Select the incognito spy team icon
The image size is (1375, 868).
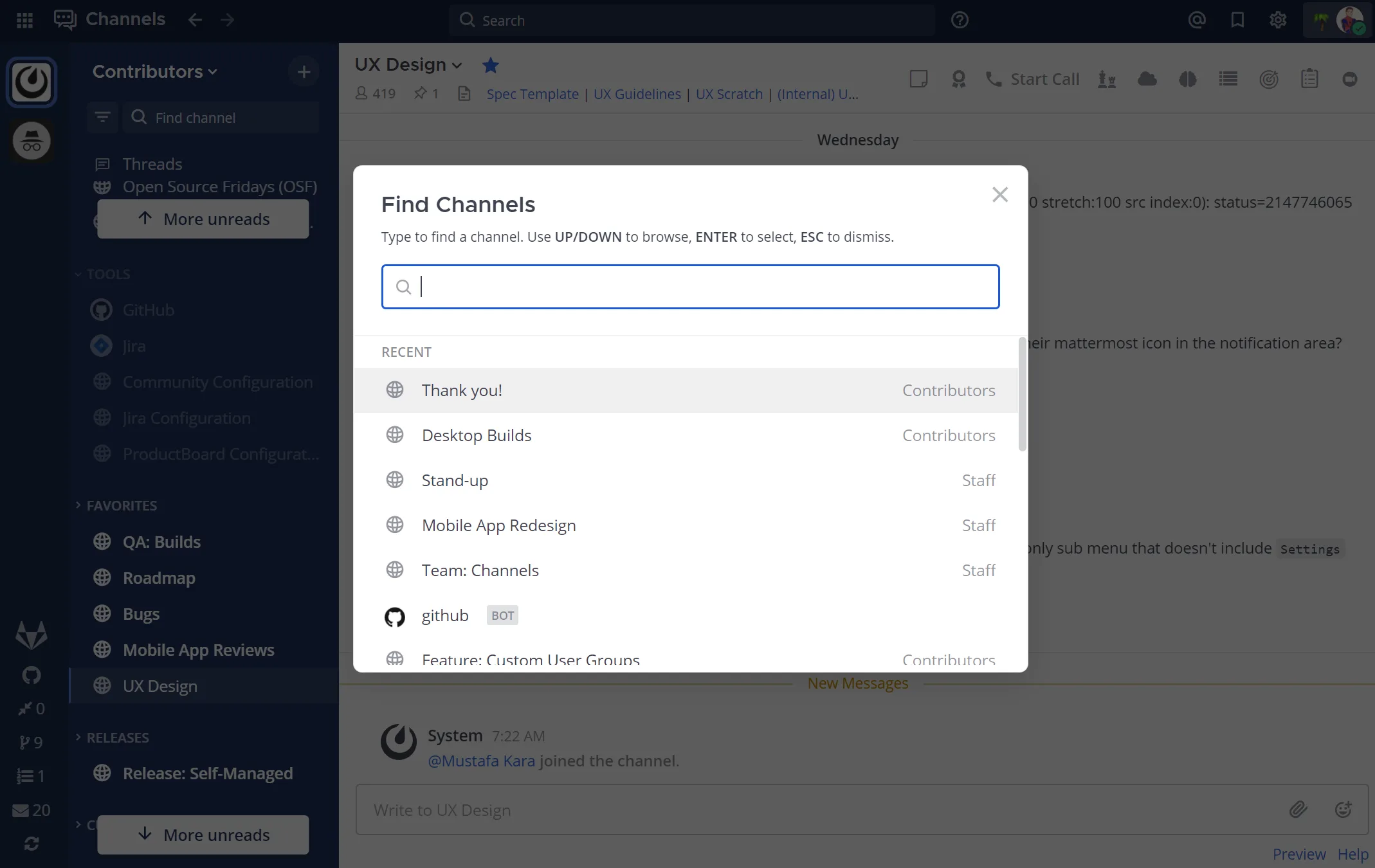click(32, 141)
